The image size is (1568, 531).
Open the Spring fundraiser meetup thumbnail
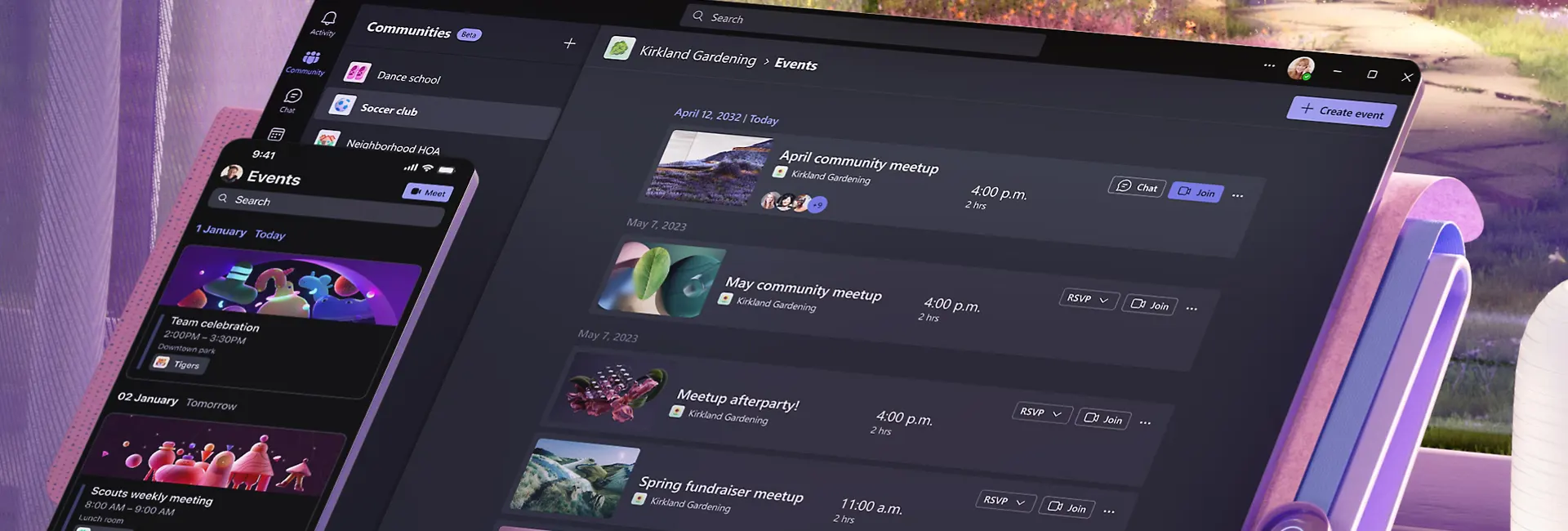pyautogui.click(x=575, y=478)
